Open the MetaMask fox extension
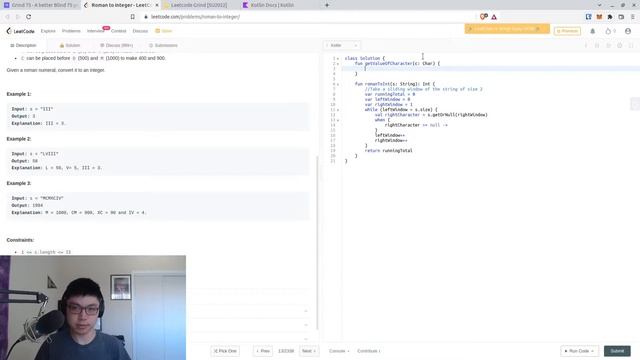640x360 pixels. point(599,17)
